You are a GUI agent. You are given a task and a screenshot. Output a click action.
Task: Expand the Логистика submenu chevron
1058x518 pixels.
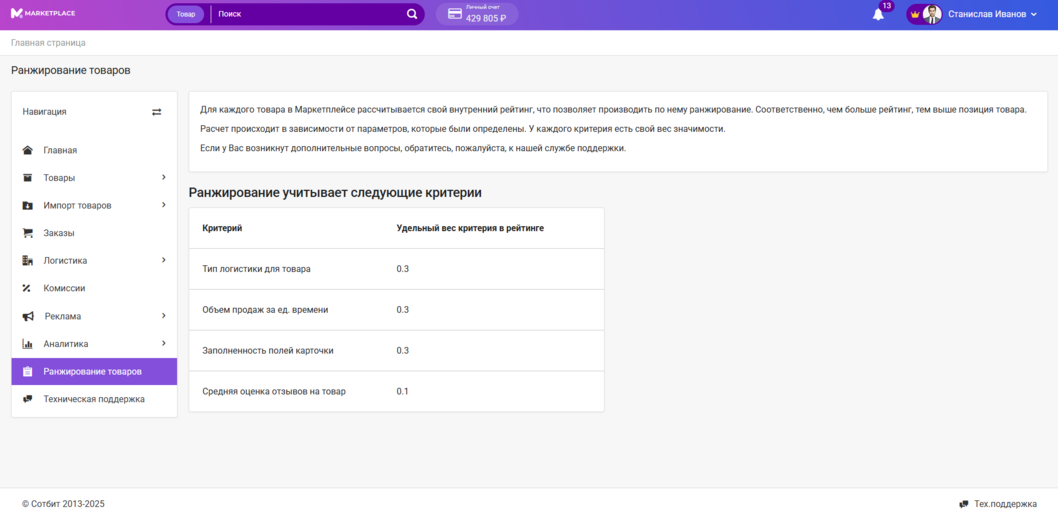(163, 261)
